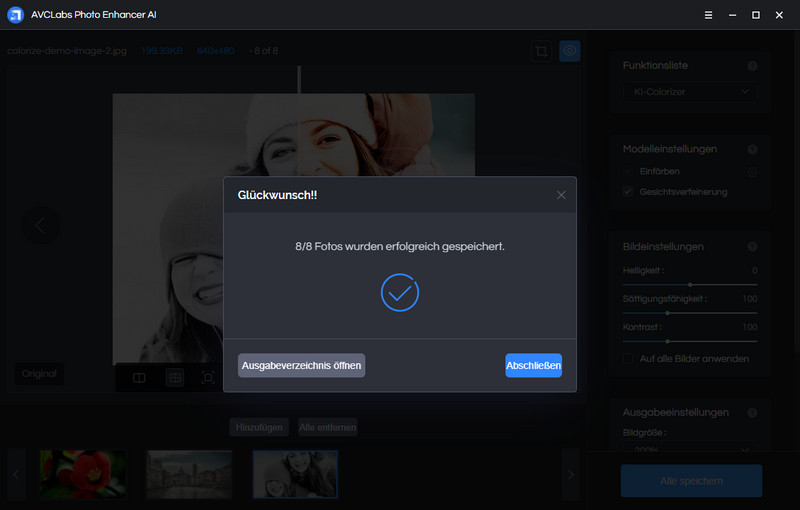The image size is (800, 510).
Task: Enable Auf alle Bilder anwenden checkbox
Action: [x=628, y=358]
